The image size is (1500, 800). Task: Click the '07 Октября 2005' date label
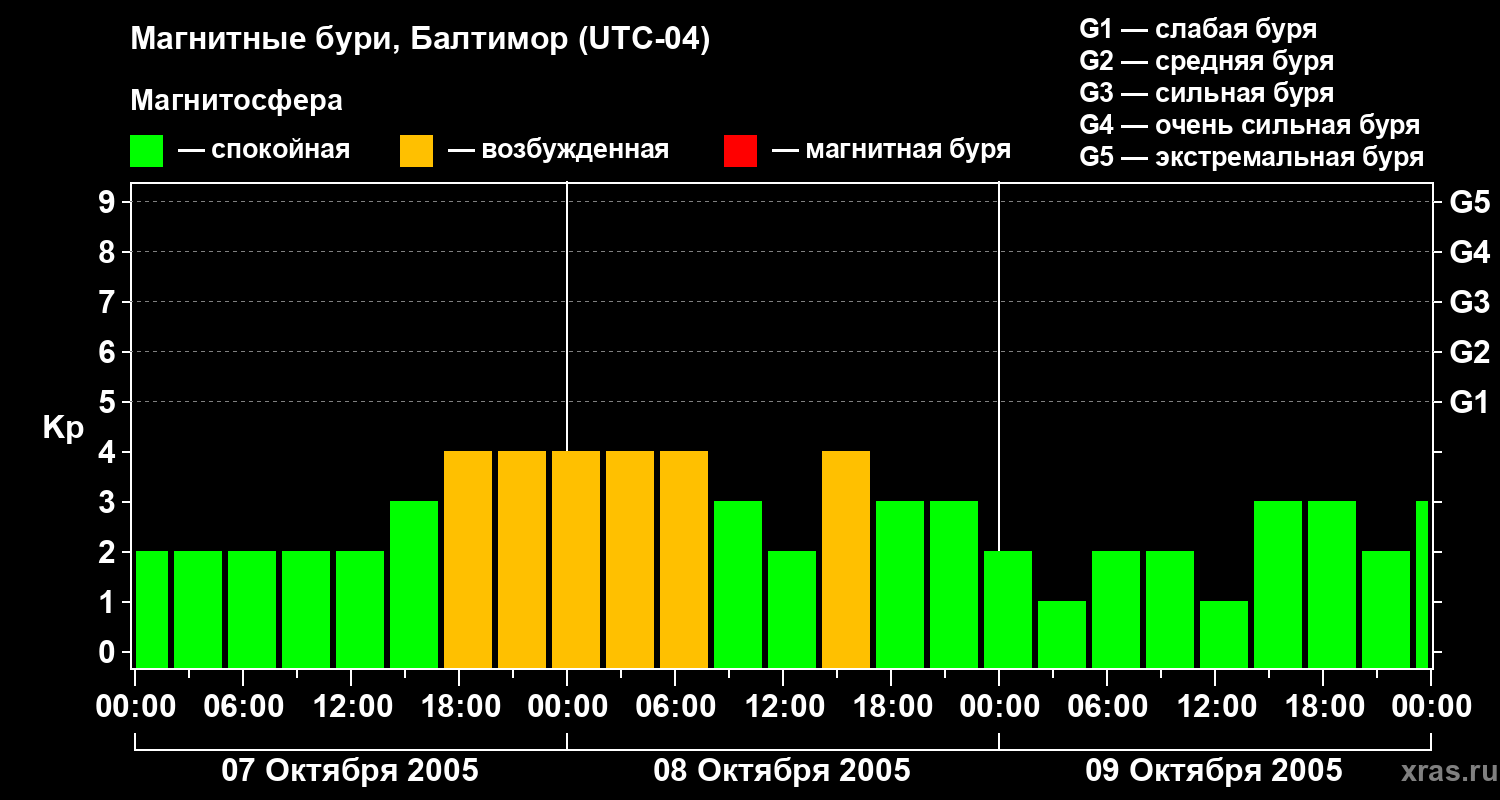[x=350, y=771]
